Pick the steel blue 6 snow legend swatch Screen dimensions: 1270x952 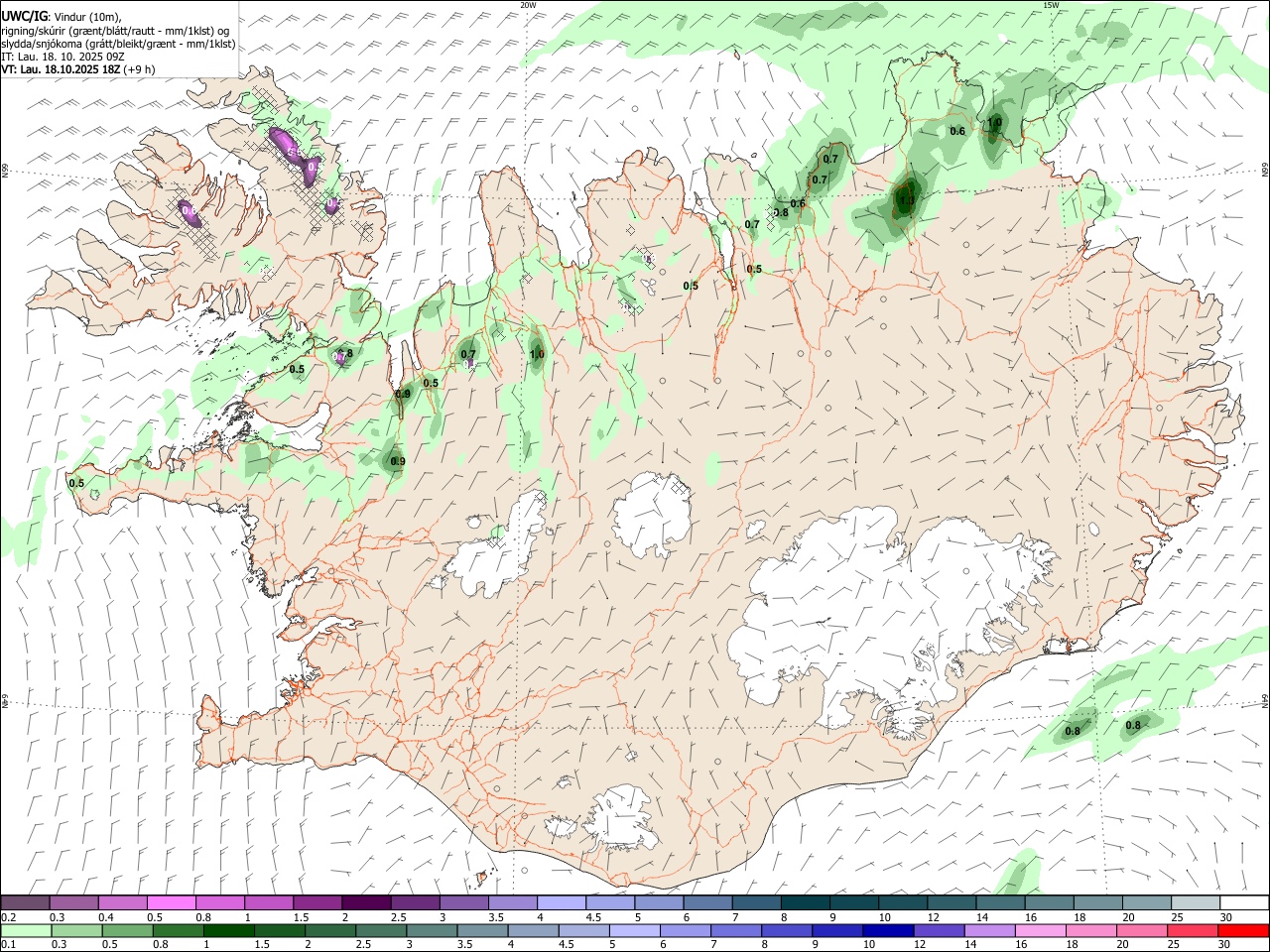707,903
